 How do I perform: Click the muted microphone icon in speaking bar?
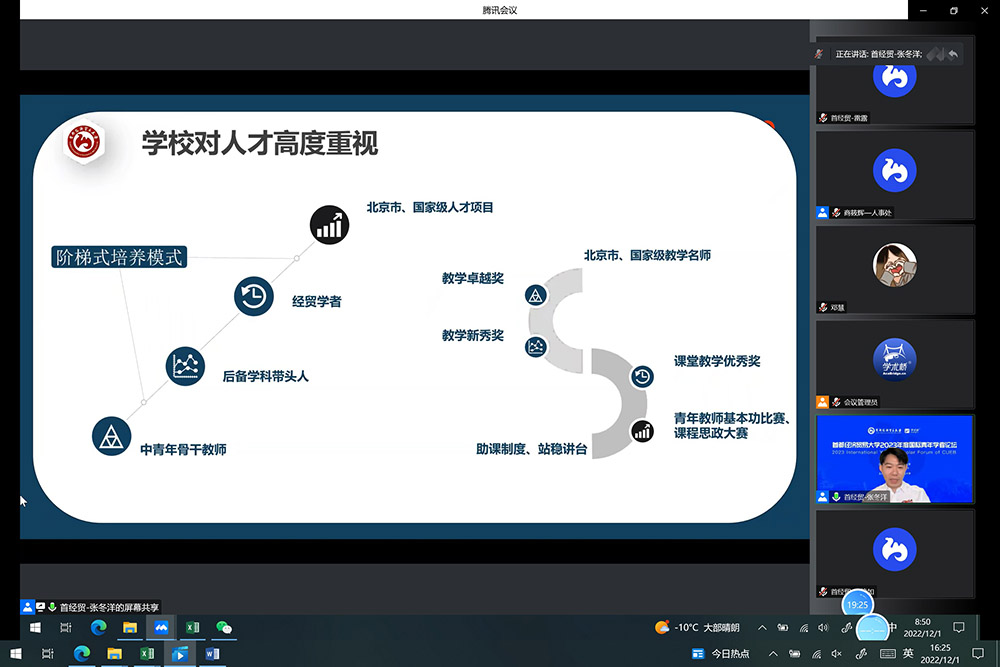coord(819,54)
